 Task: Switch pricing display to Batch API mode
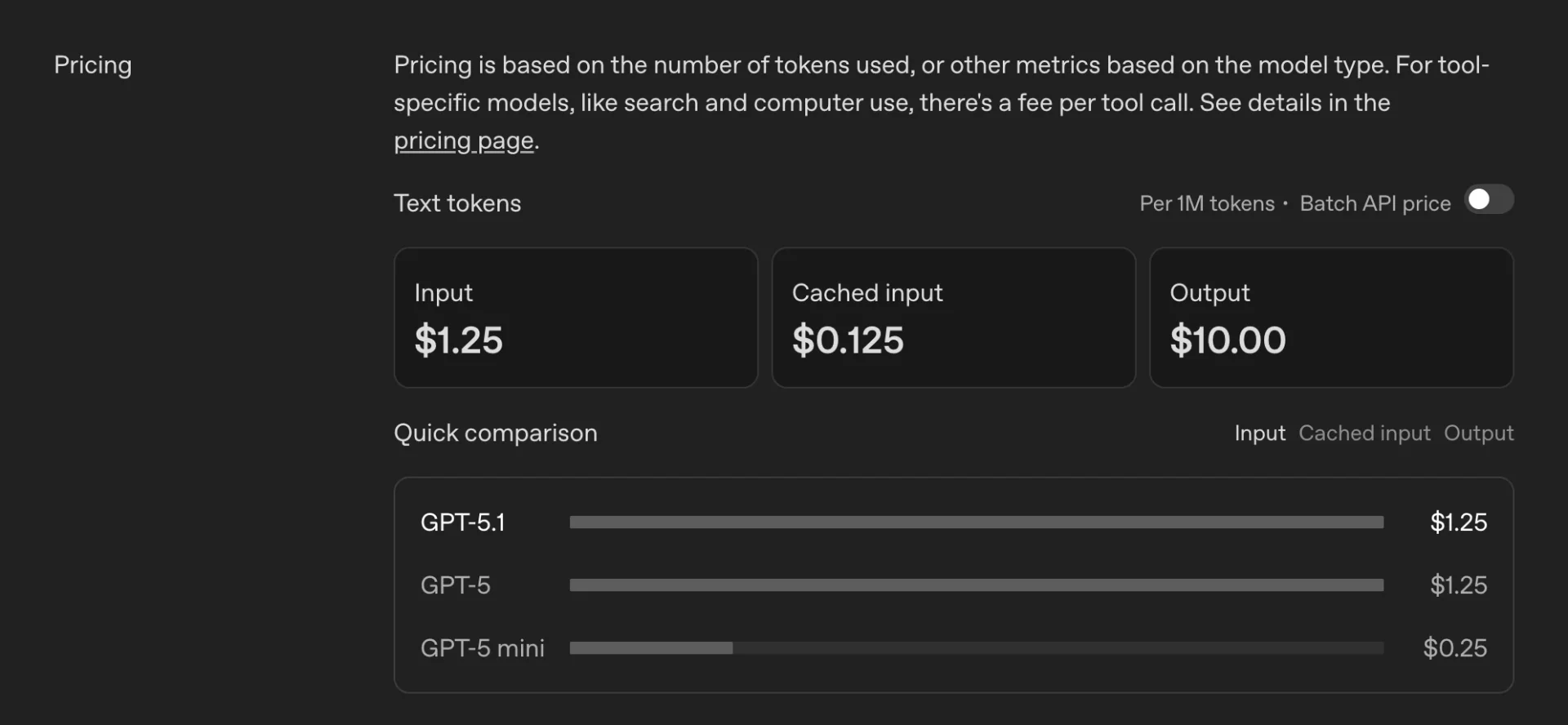[1488, 200]
